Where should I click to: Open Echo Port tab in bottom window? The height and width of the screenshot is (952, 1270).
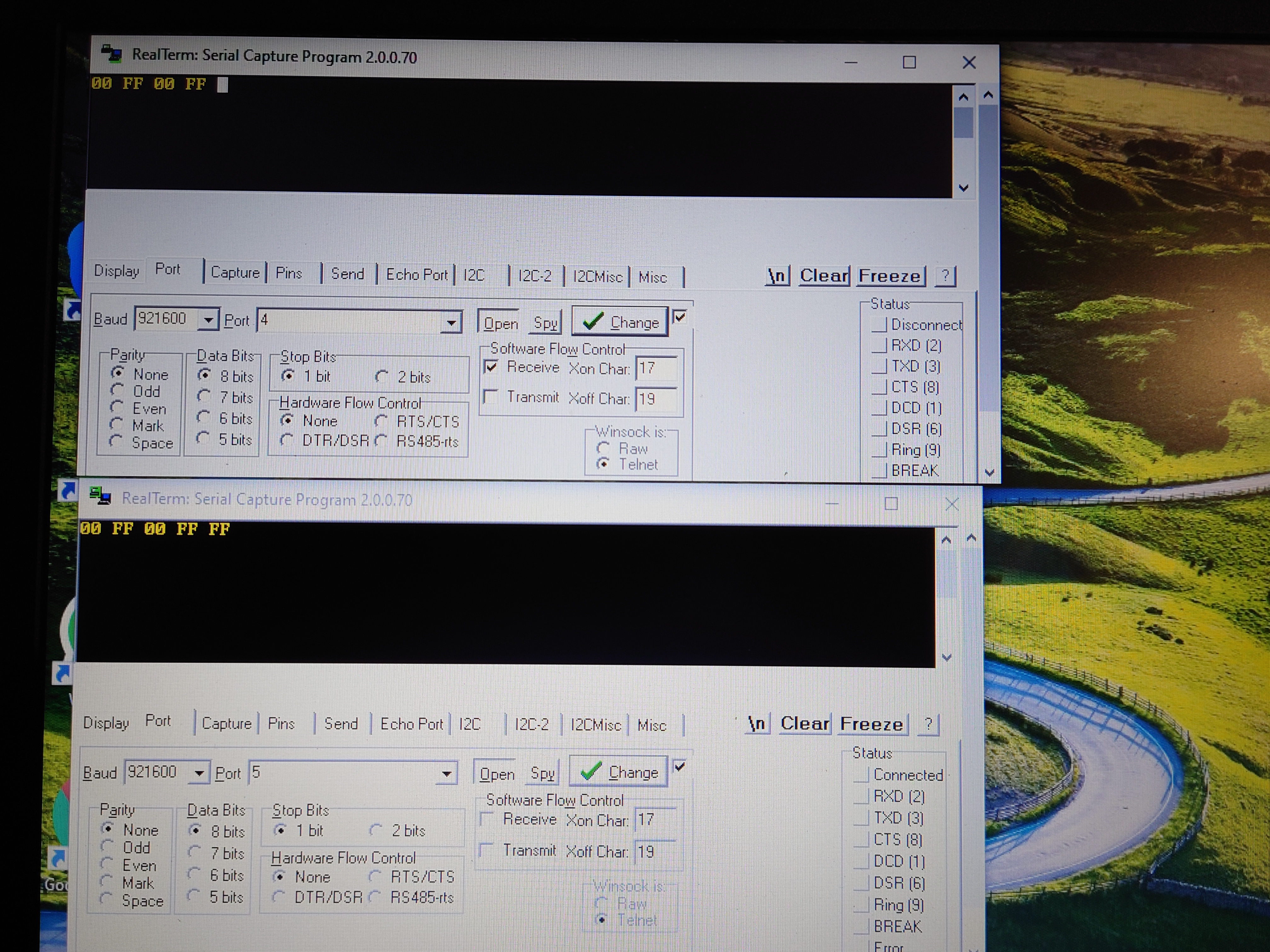click(412, 724)
